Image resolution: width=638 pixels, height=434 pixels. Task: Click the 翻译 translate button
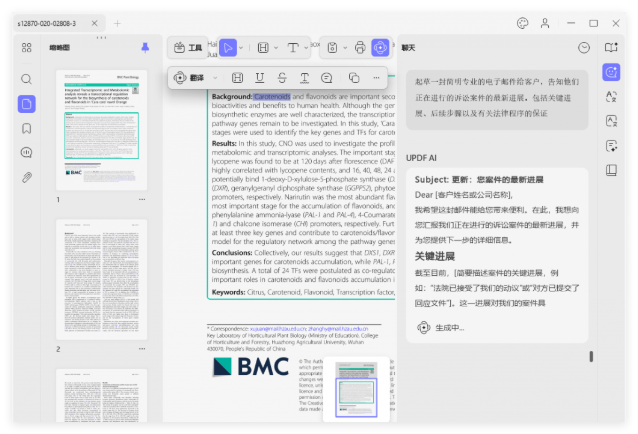click(x=189, y=78)
